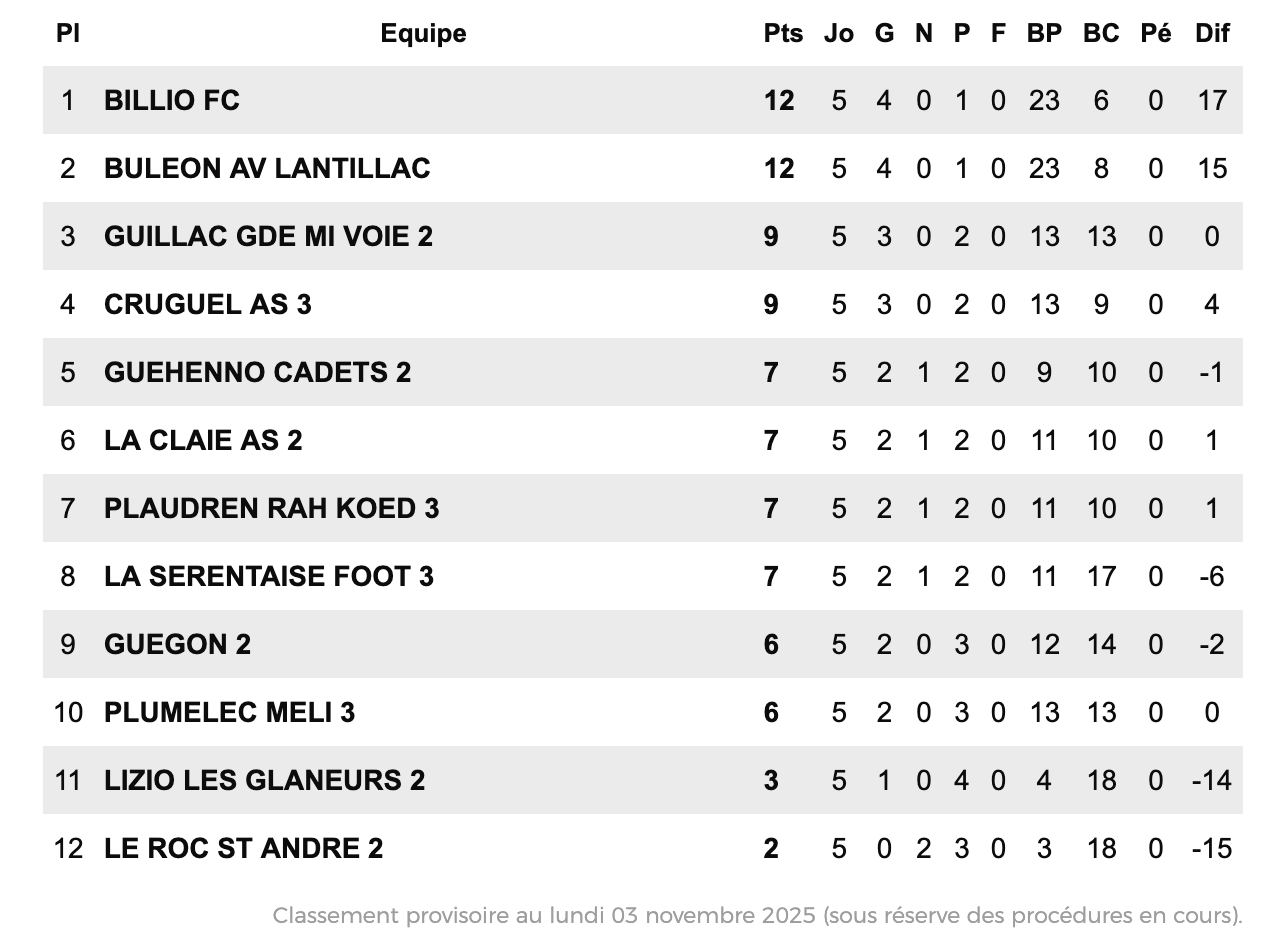Open GUILLAC GDE MI VOIE 2 team
This screenshot has height=948, width=1270.
tap(268, 236)
